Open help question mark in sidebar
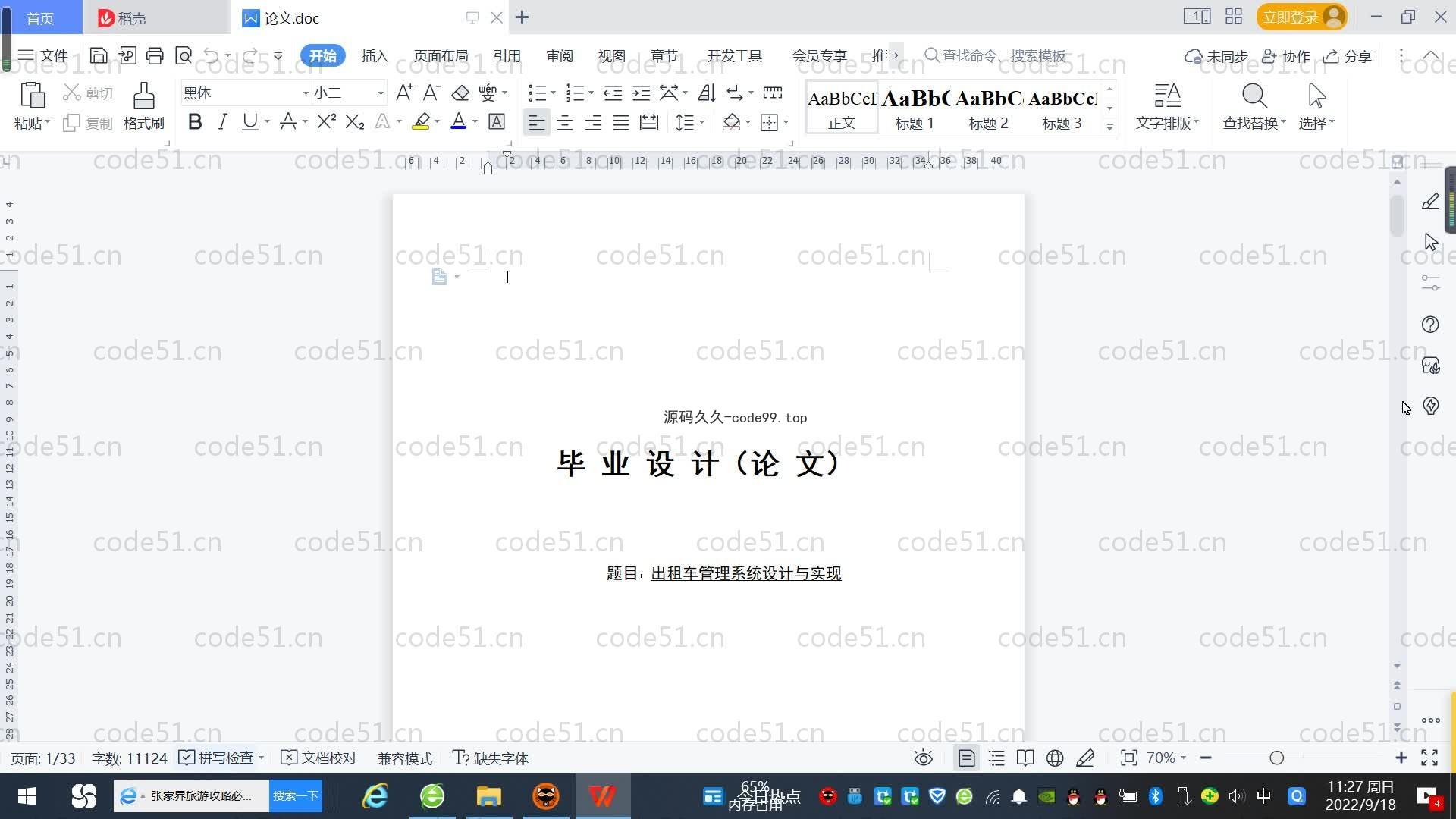 click(1430, 325)
